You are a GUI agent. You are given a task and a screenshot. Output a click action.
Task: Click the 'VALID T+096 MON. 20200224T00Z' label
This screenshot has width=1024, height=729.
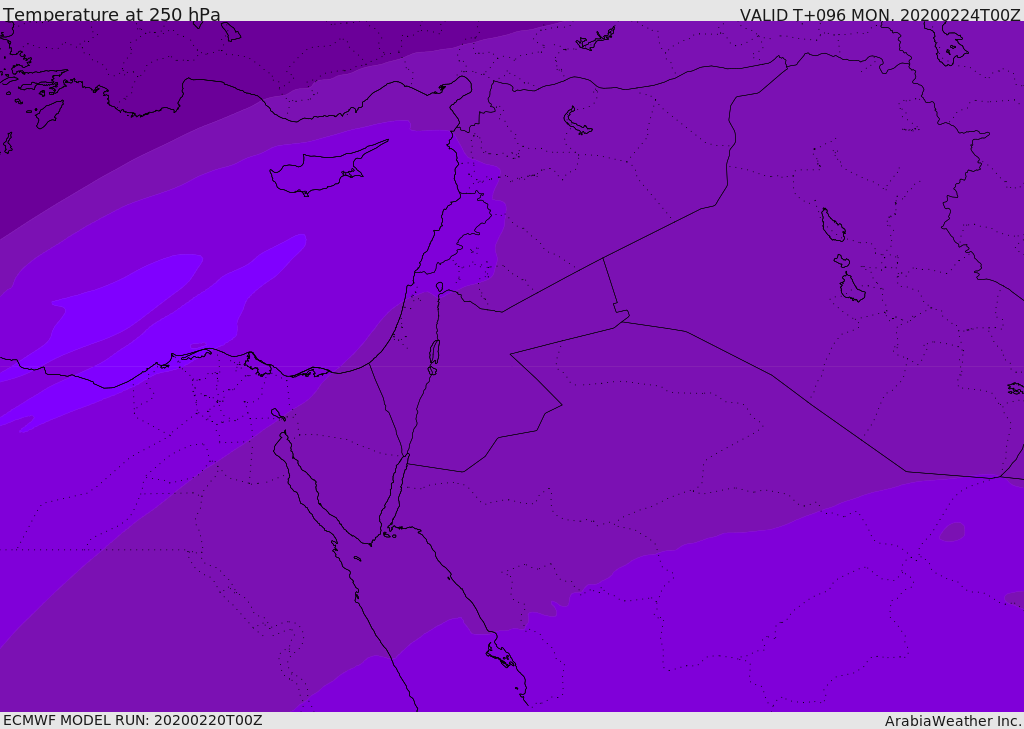point(880,14)
